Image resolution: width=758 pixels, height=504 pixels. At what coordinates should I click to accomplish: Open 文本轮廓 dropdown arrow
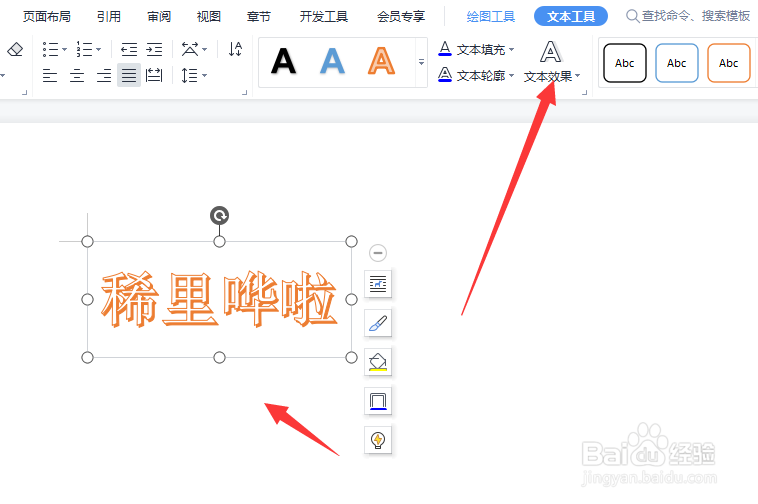click(x=511, y=75)
